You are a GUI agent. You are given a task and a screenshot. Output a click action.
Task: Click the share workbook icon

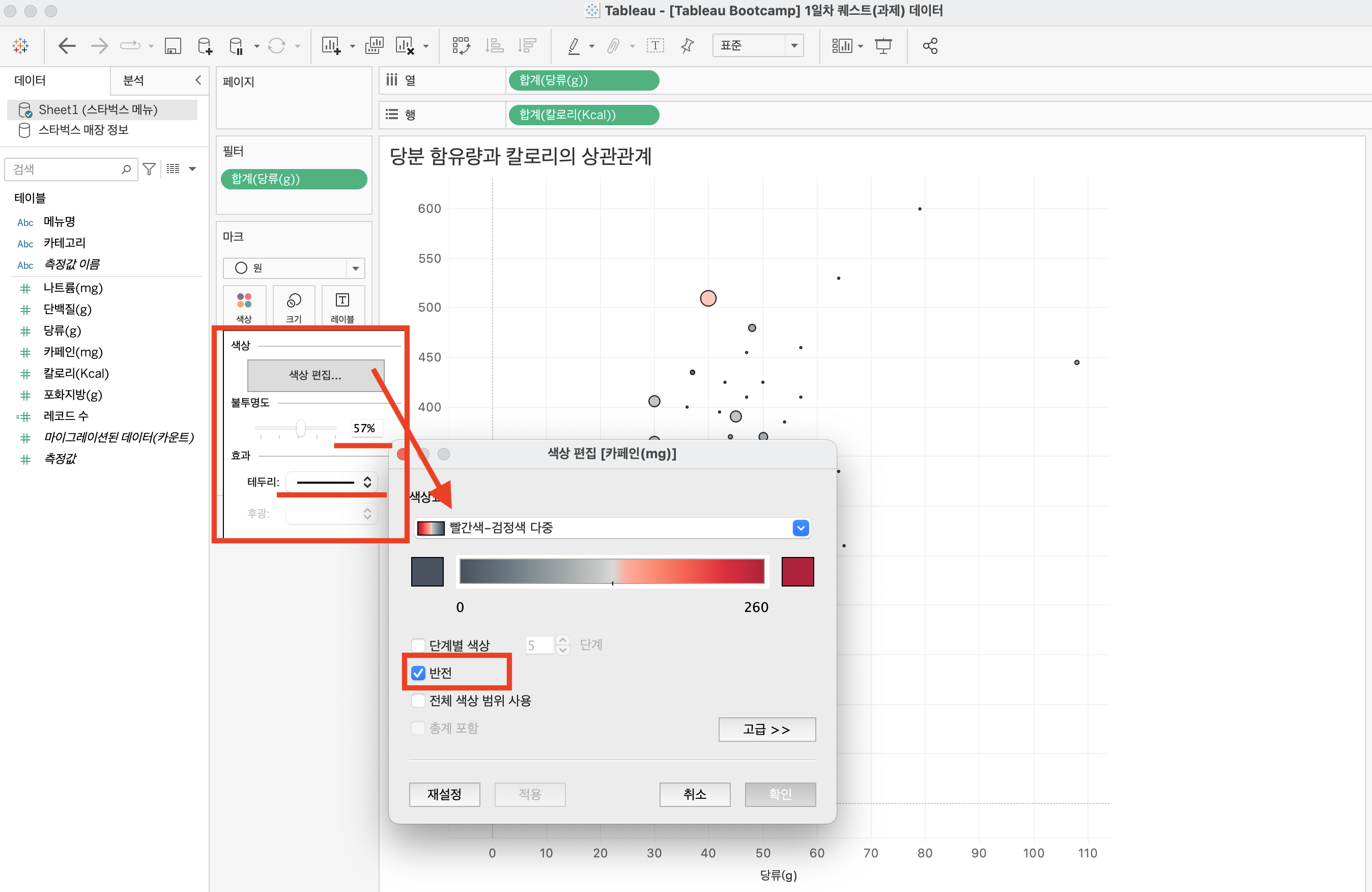pyautogui.click(x=929, y=45)
